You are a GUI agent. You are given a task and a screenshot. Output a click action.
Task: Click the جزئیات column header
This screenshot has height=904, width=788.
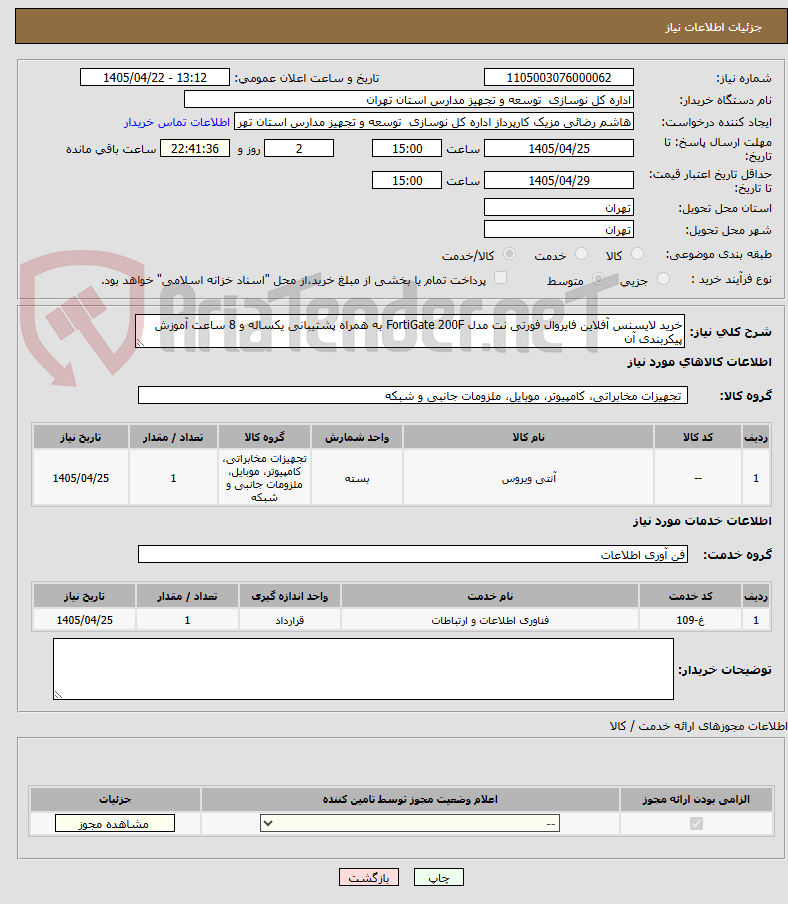(115, 799)
